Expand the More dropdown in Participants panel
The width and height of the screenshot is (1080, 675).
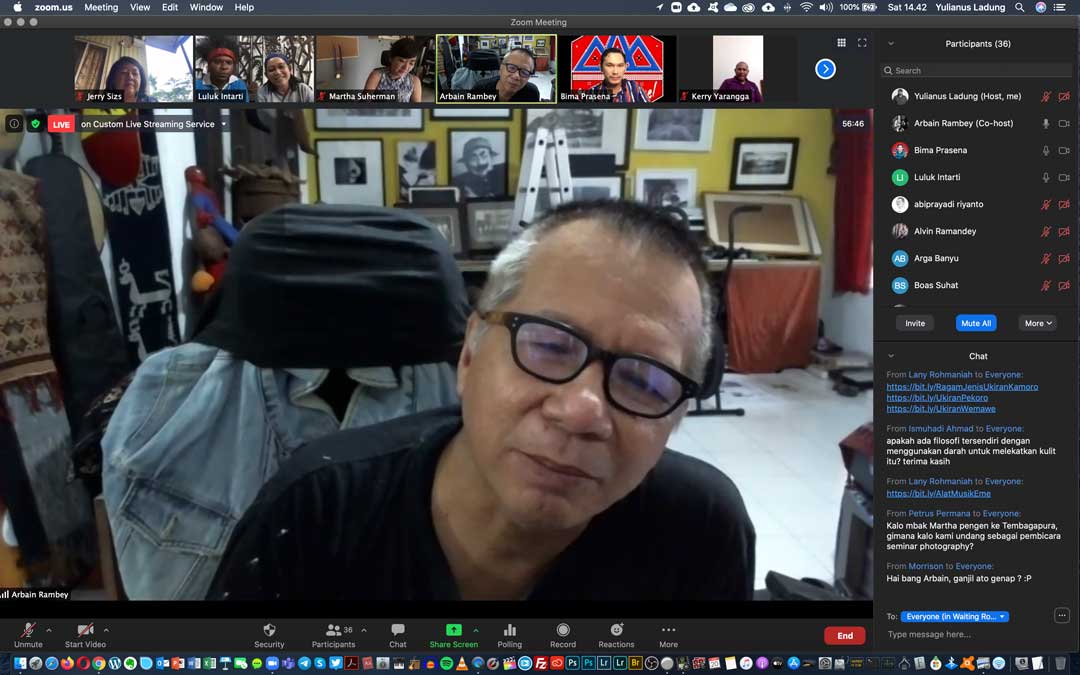1038,323
